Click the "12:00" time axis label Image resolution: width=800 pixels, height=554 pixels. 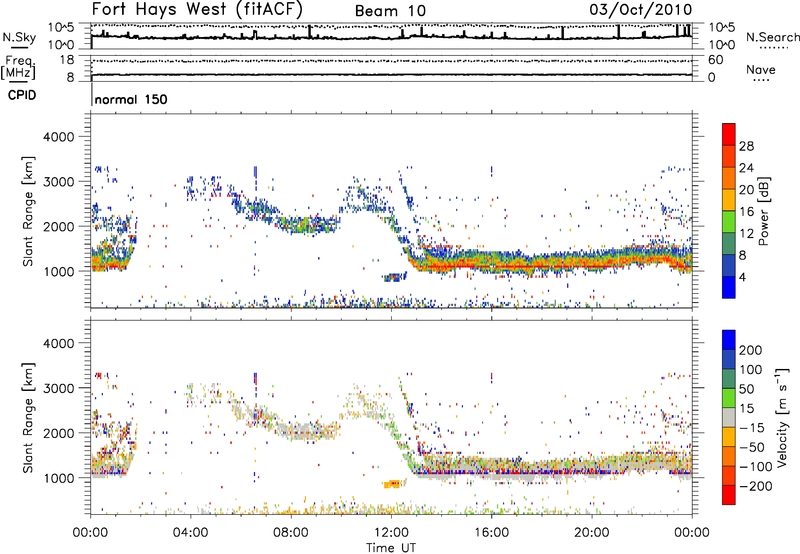391,533
